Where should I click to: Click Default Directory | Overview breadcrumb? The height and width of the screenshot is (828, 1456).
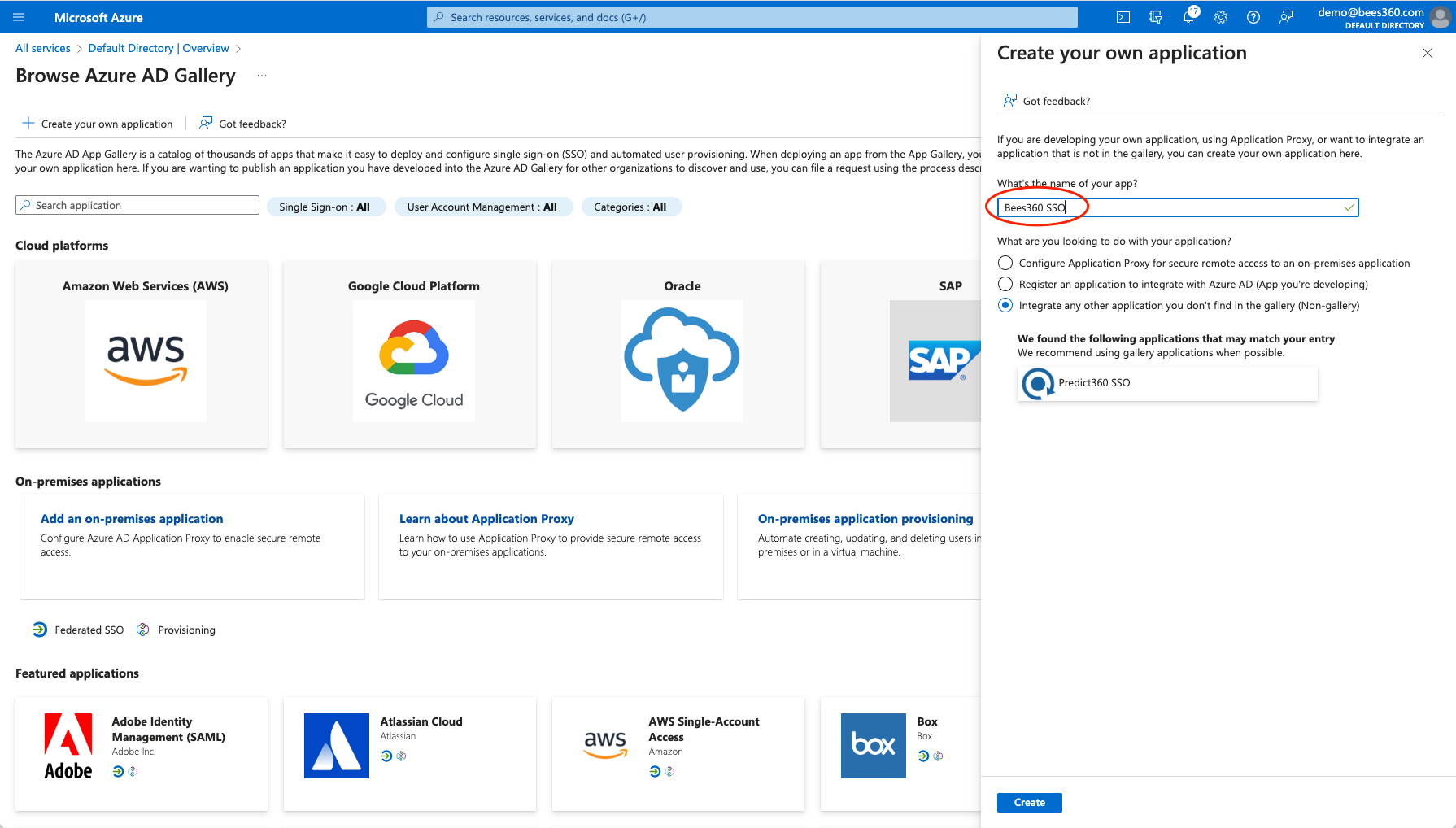[x=159, y=48]
